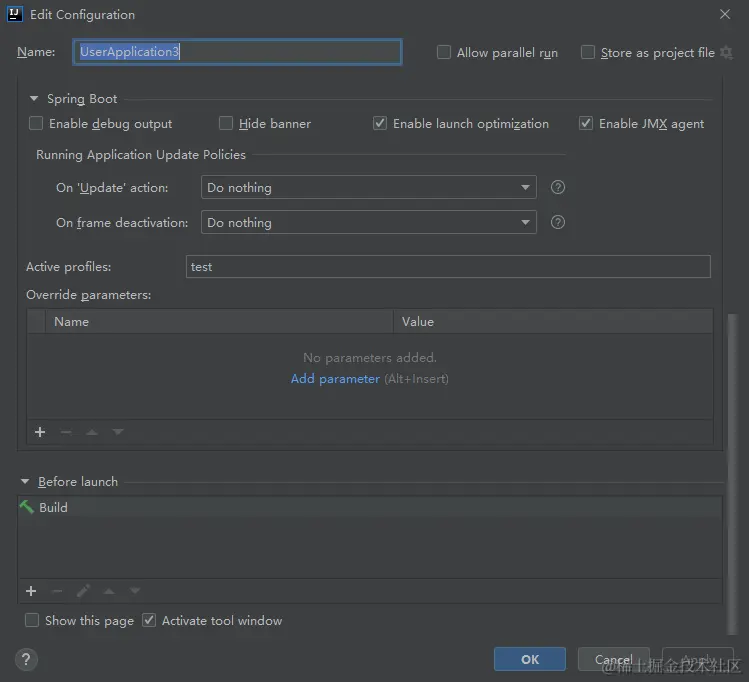Add a Before launch task

click(31, 591)
